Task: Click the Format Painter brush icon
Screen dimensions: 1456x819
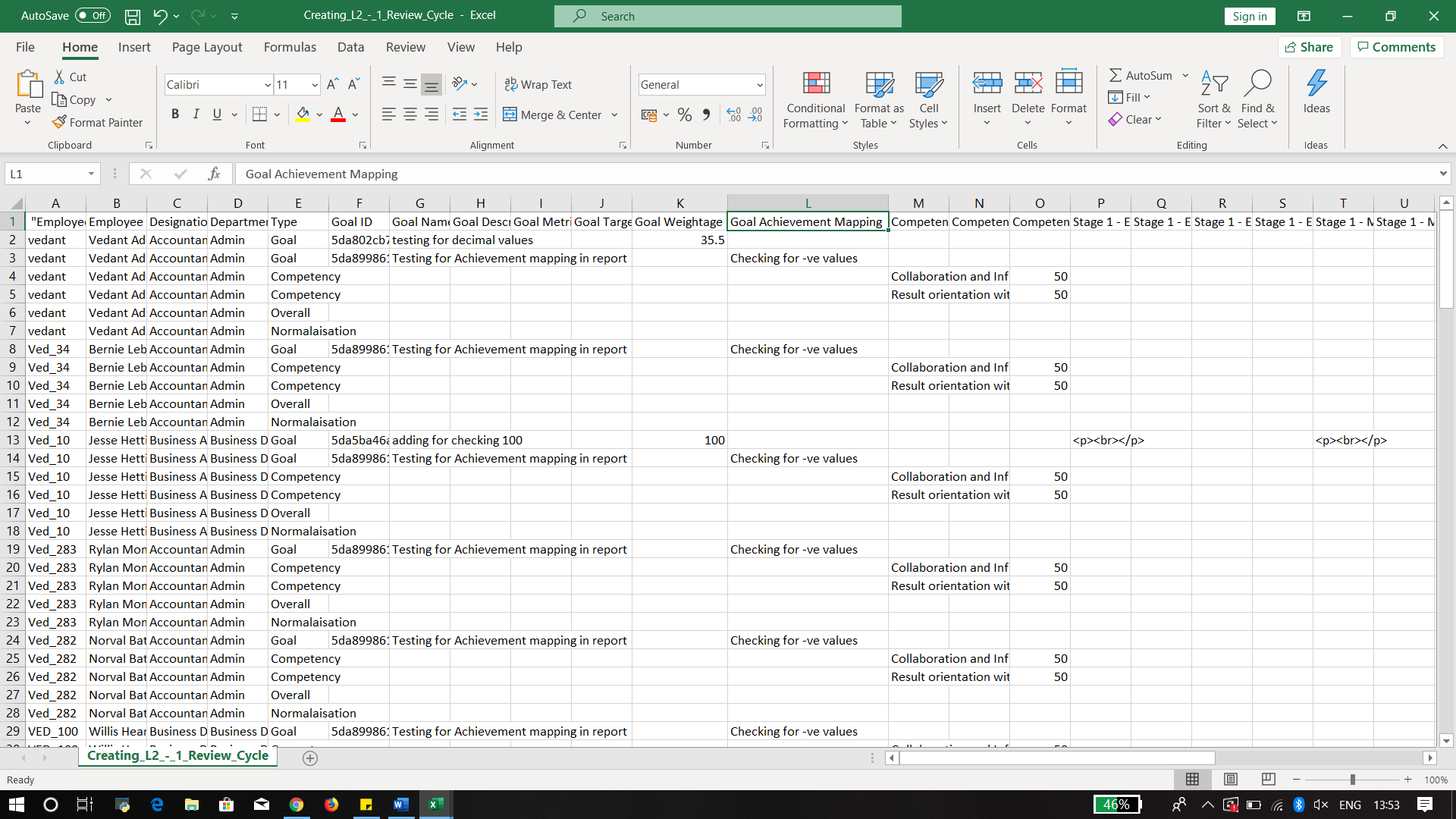Action: pos(60,122)
